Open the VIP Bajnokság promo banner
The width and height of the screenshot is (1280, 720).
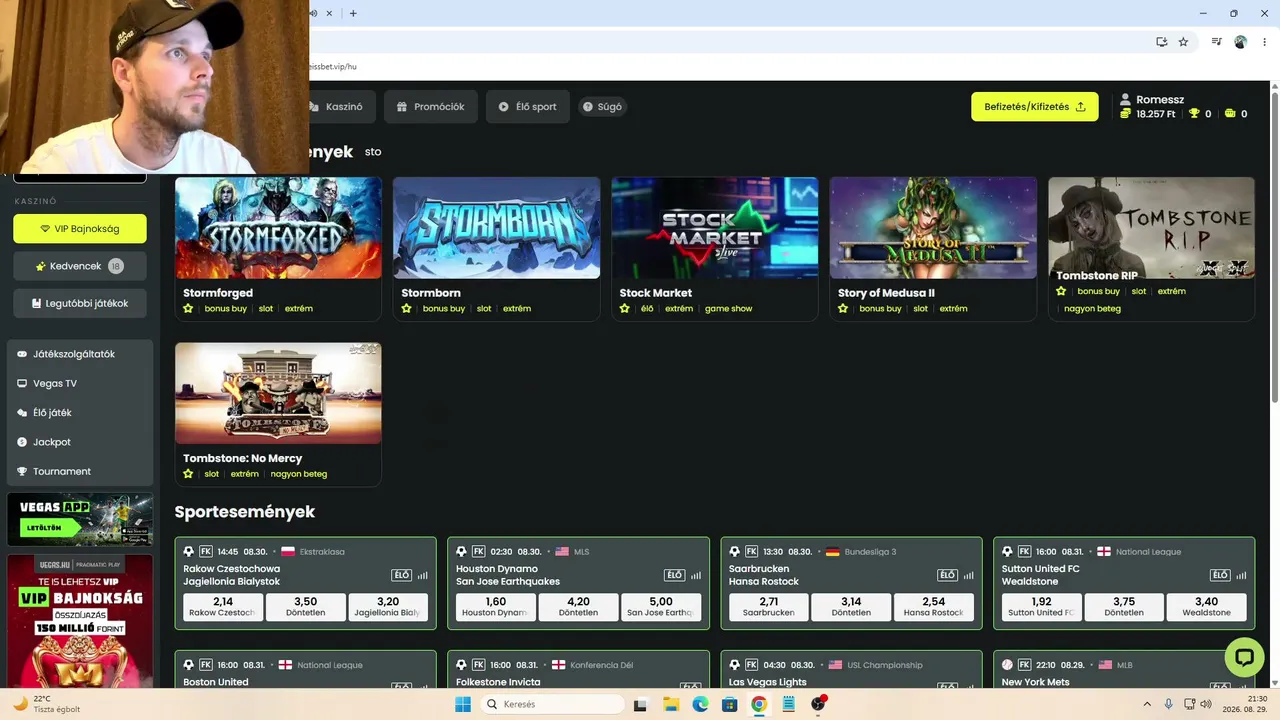80,621
